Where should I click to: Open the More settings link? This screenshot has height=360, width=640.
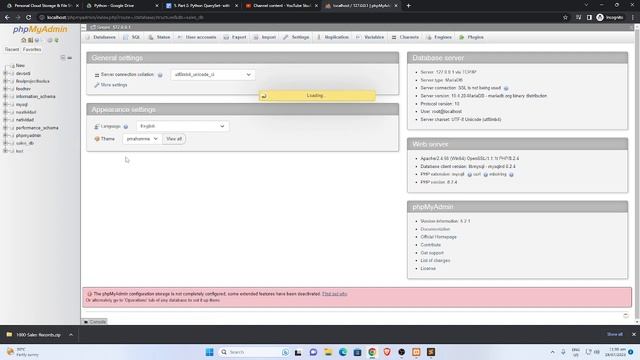(x=114, y=85)
